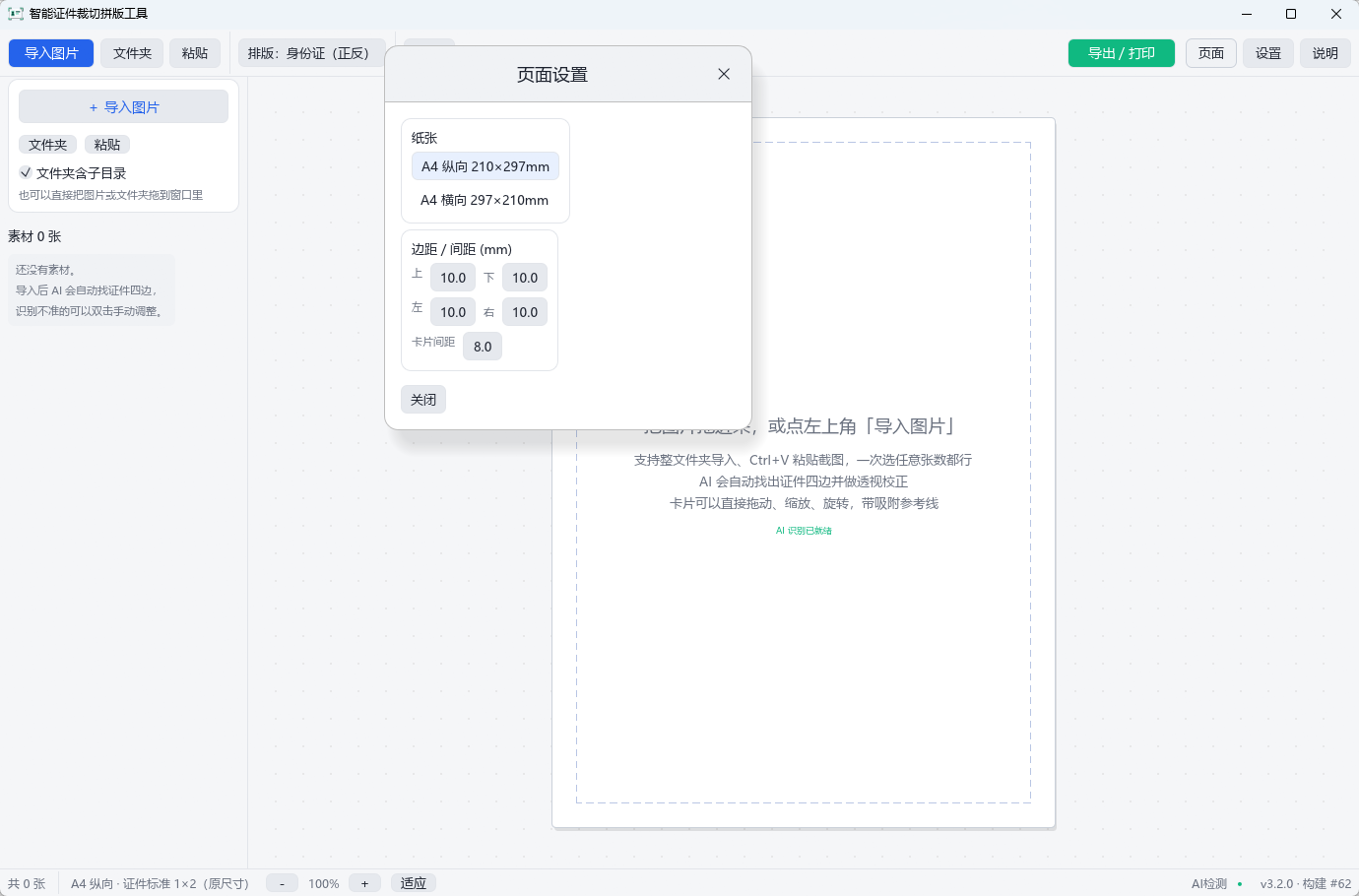The image size is (1359, 896).
Task: Click 素材 0 张 heading
Action: pos(34,236)
